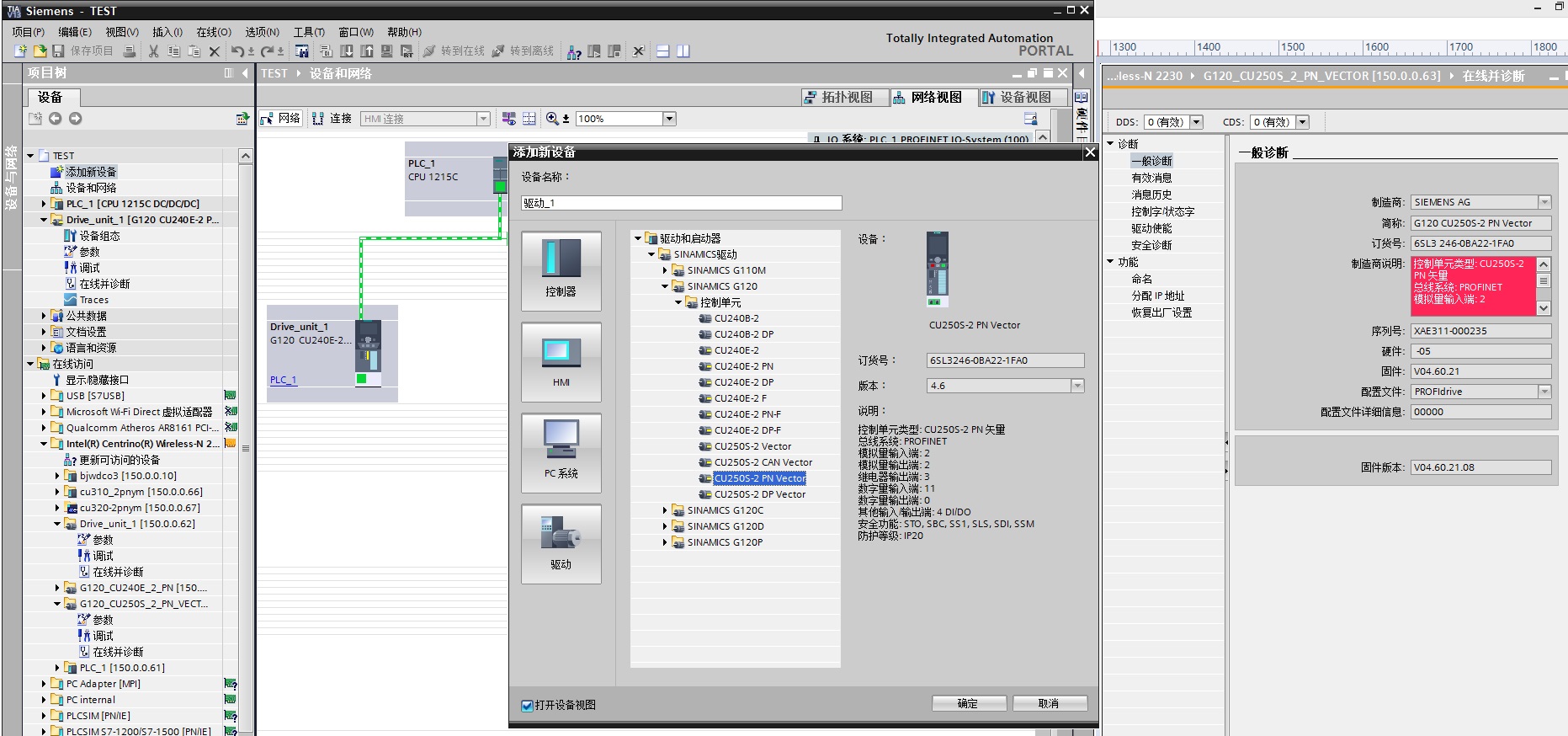This screenshot has width=1568, height=736.
Task: Click the forward arrow in project tree
Action: [x=76, y=119]
